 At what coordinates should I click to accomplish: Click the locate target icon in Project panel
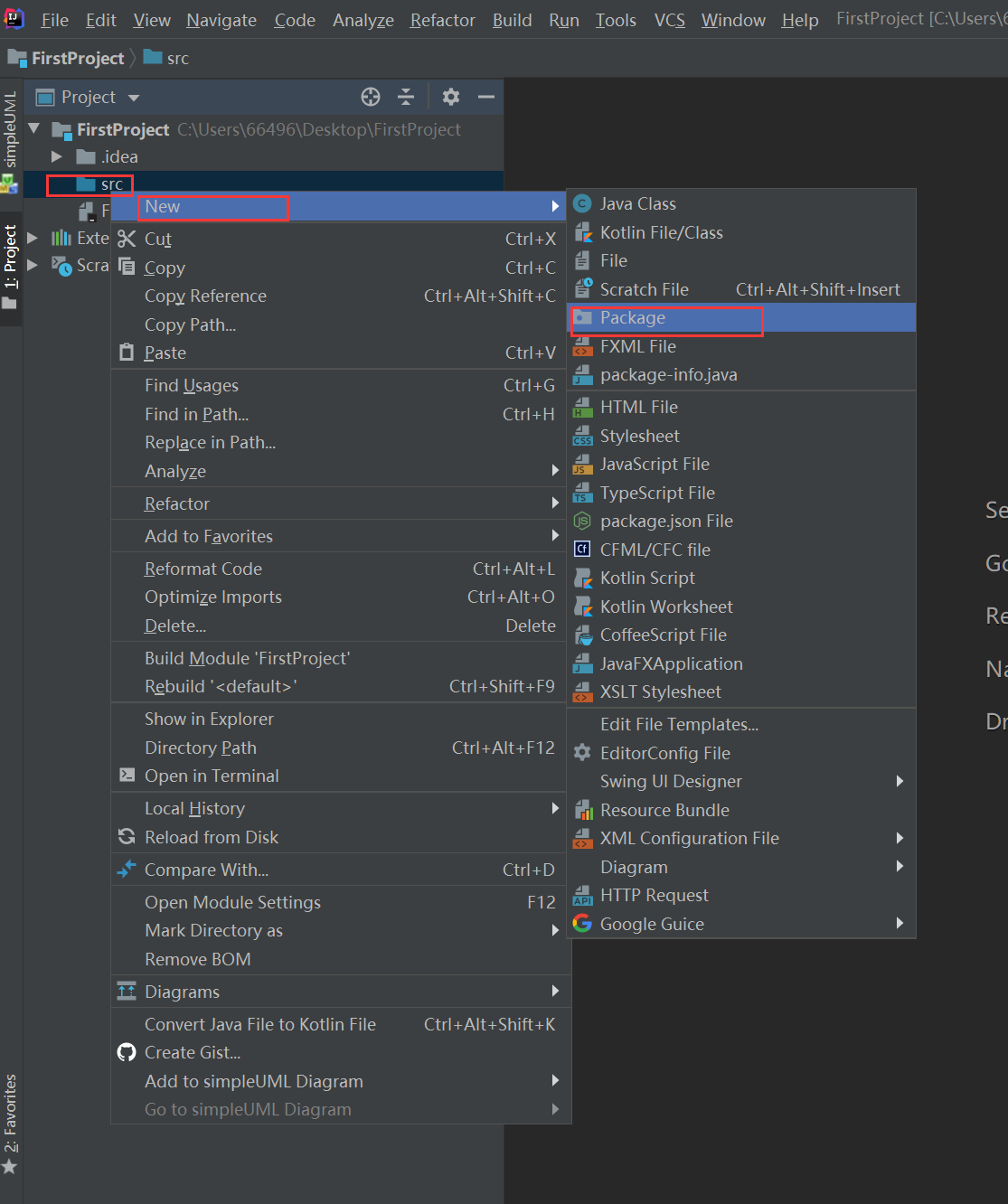point(371,97)
